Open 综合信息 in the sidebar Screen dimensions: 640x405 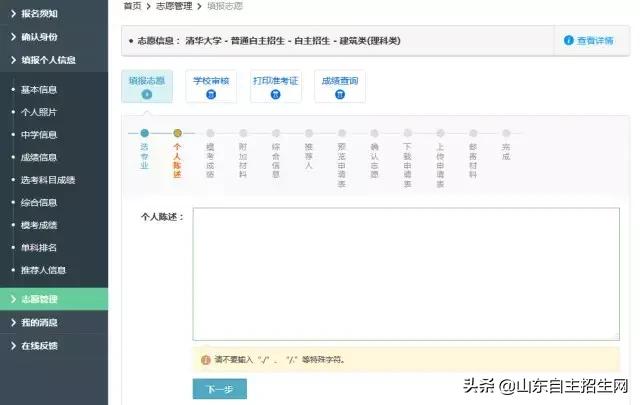(x=39, y=202)
